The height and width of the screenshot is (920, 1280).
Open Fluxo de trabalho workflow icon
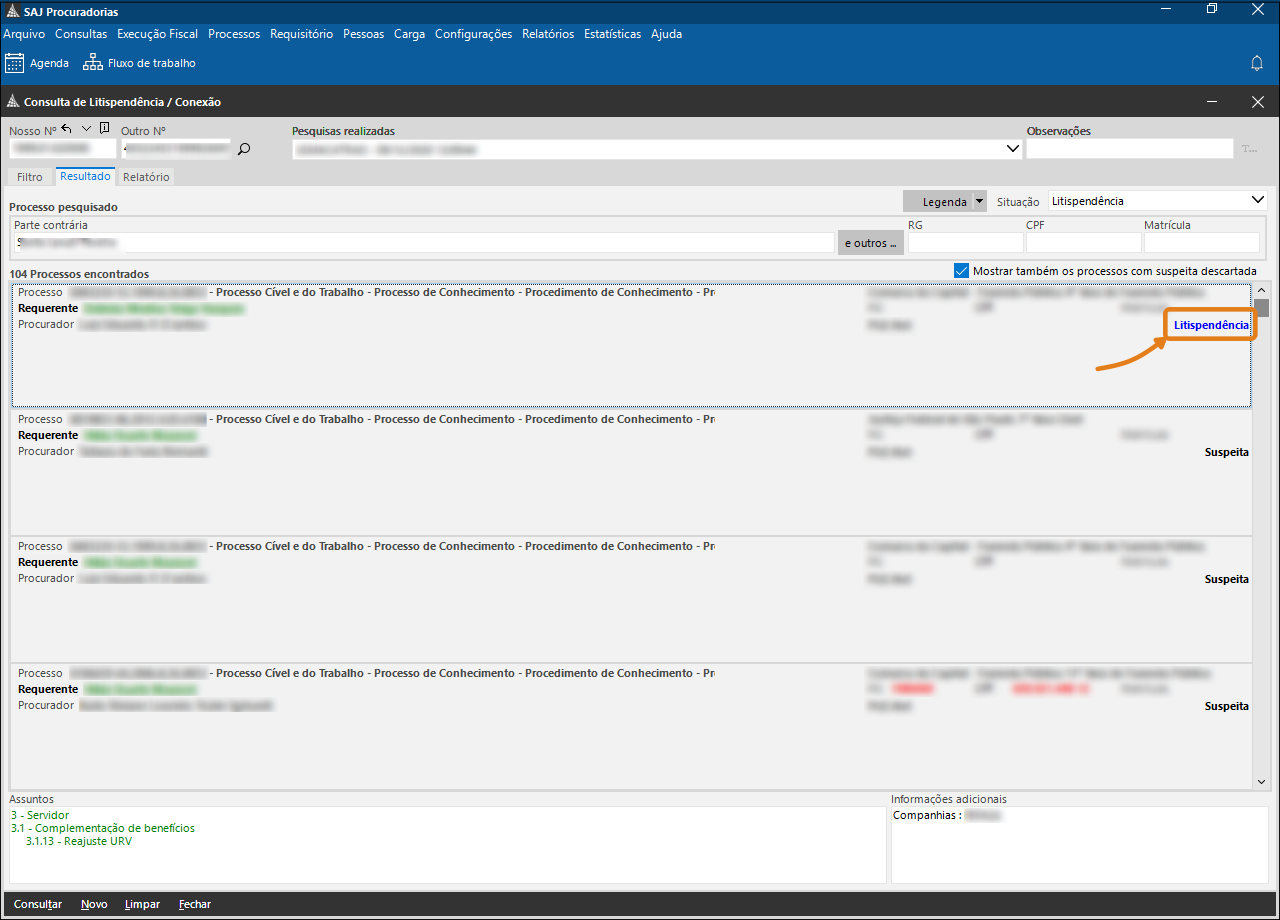point(93,63)
